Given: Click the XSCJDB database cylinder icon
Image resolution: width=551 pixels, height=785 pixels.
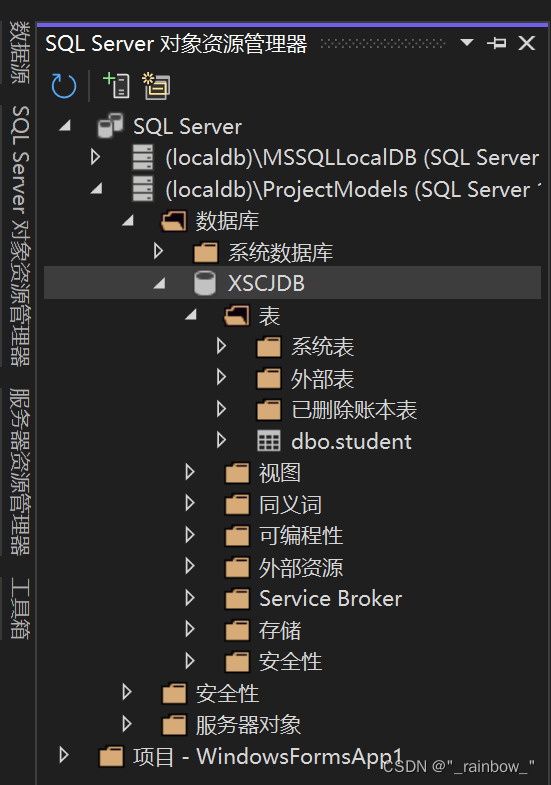Looking at the screenshot, I should [205, 283].
